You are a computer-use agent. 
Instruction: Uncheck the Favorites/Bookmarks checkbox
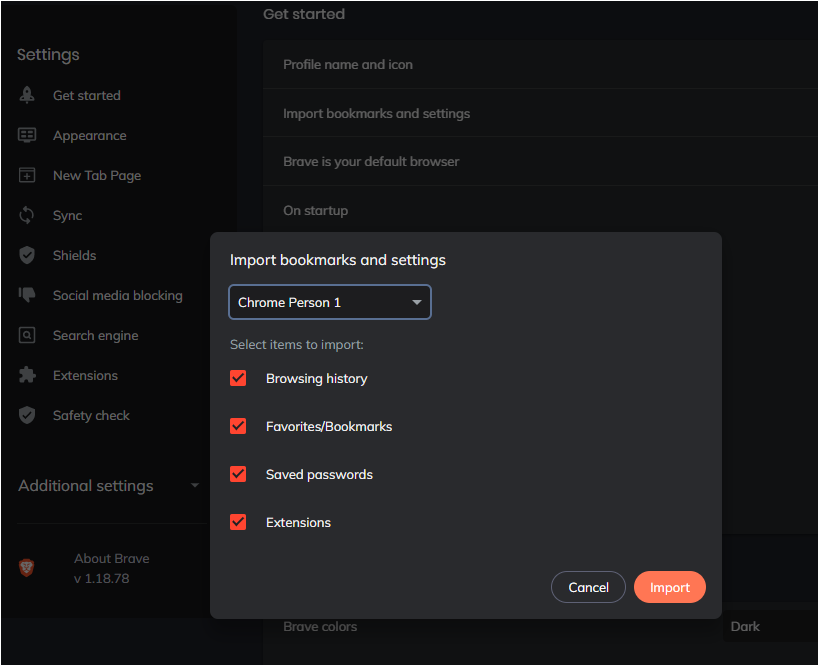point(238,426)
